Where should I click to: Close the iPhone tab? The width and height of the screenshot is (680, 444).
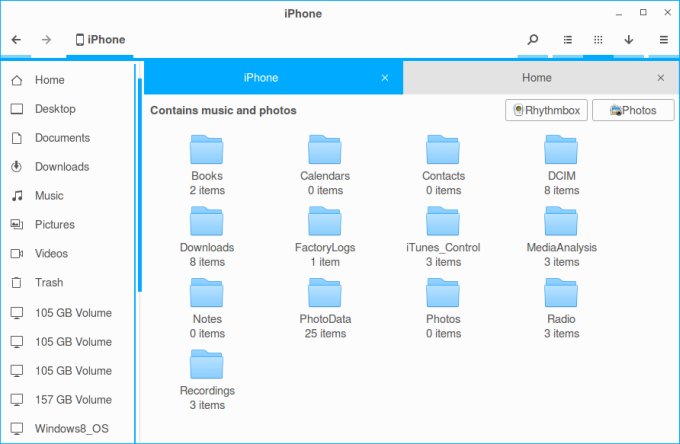(x=385, y=78)
